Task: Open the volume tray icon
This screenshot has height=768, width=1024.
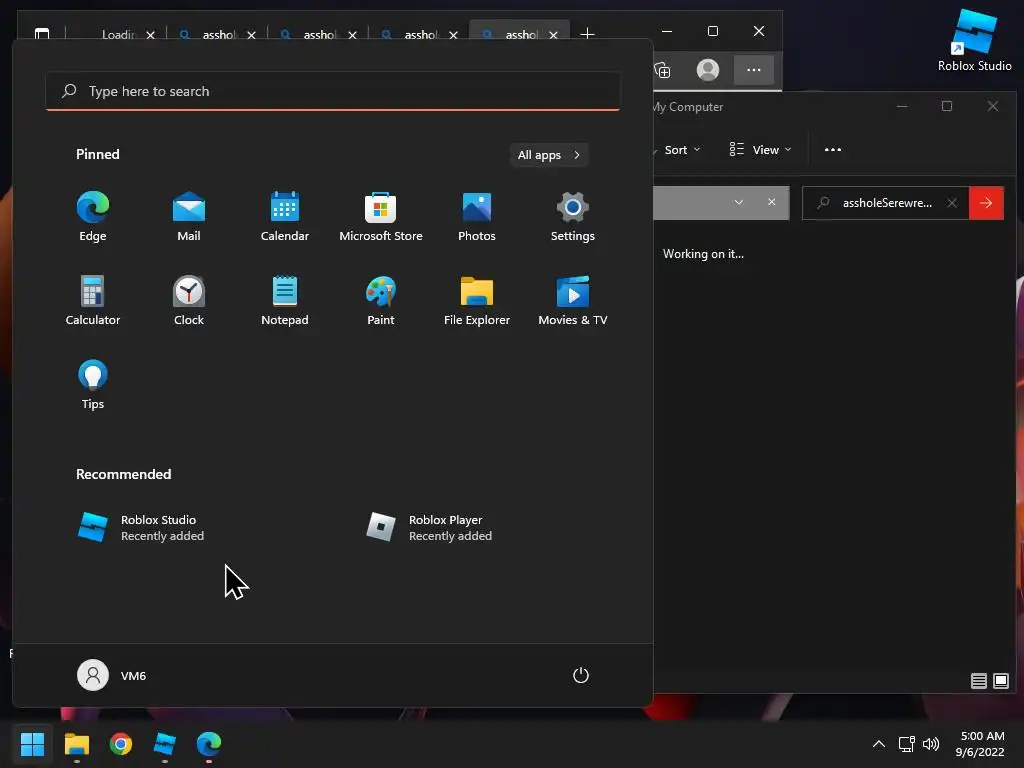Action: pyautogui.click(x=931, y=744)
